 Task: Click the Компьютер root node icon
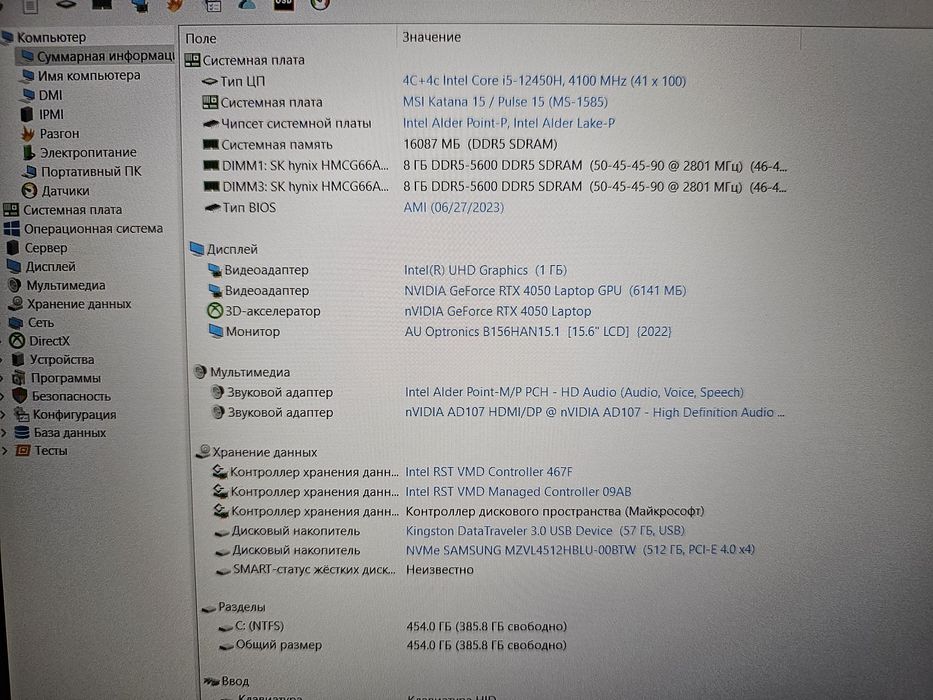coord(8,38)
